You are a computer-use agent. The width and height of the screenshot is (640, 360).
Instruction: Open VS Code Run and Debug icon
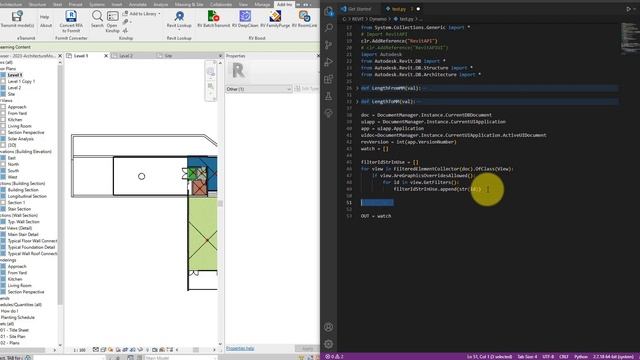tap(329, 62)
